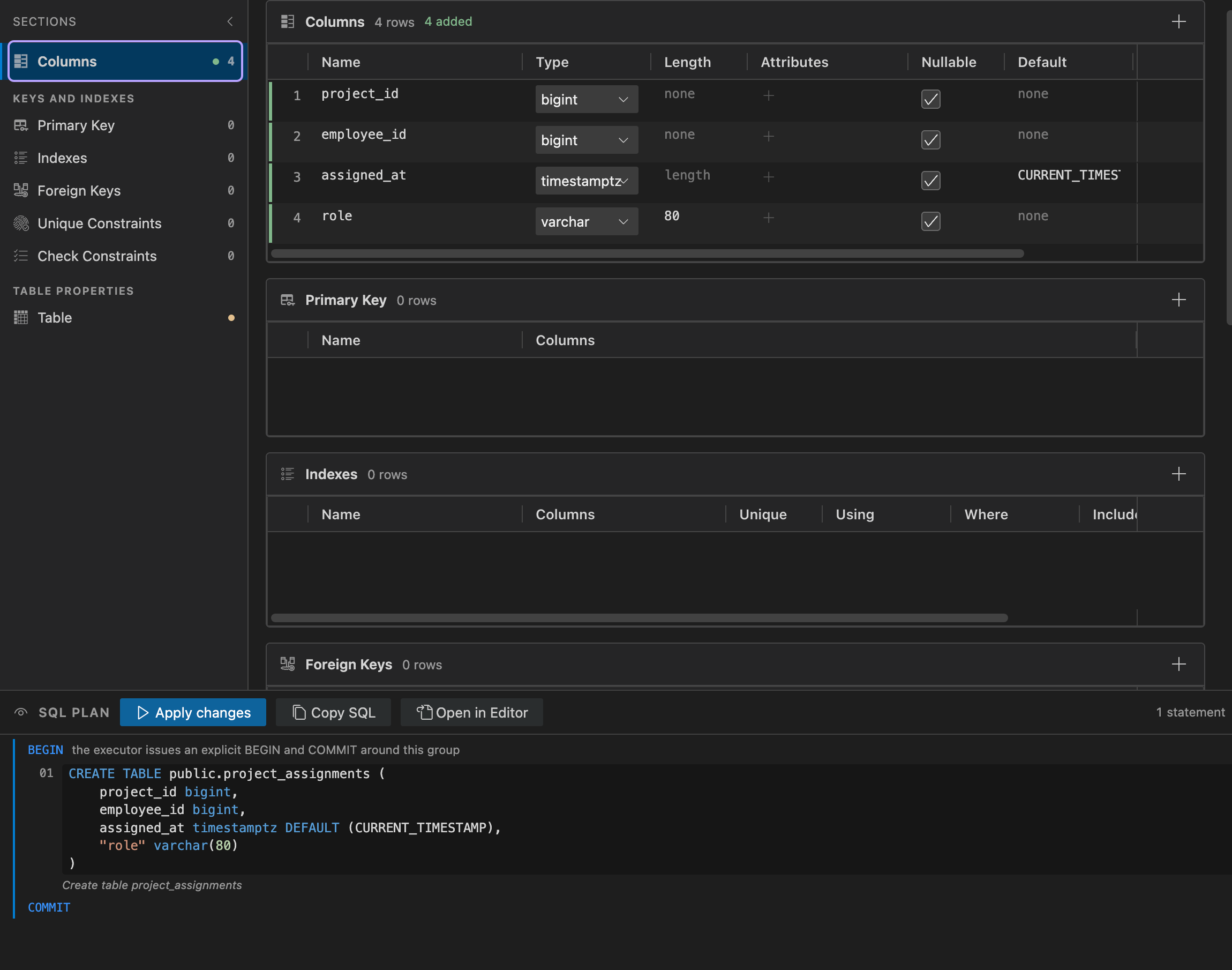Click the Nullable column header
Image resolution: width=1232 pixels, height=970 pixels.
(x=949, y=62)
